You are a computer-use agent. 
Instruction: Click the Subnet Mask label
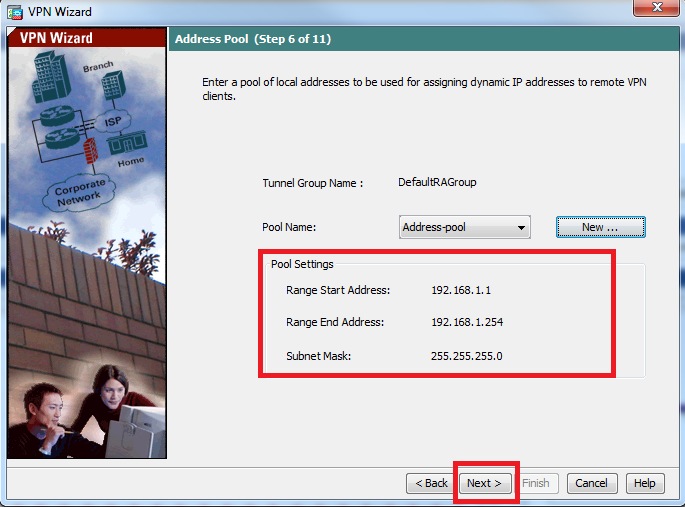point(318,356)
